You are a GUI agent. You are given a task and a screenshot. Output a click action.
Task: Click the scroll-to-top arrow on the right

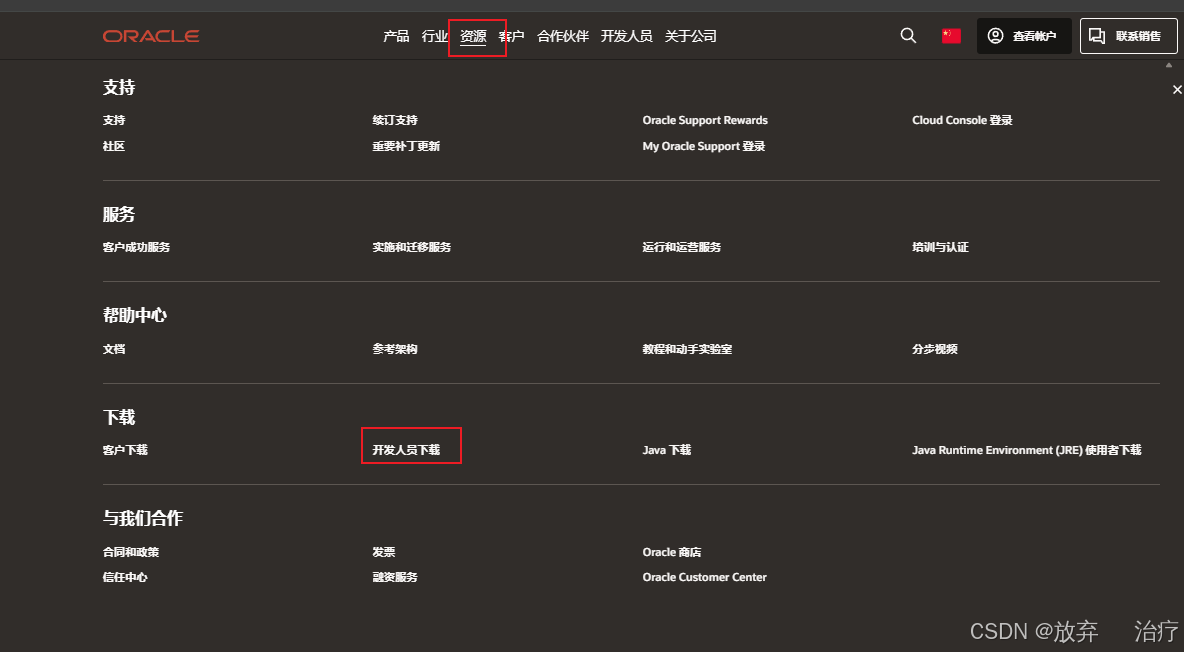point(1167,66)
